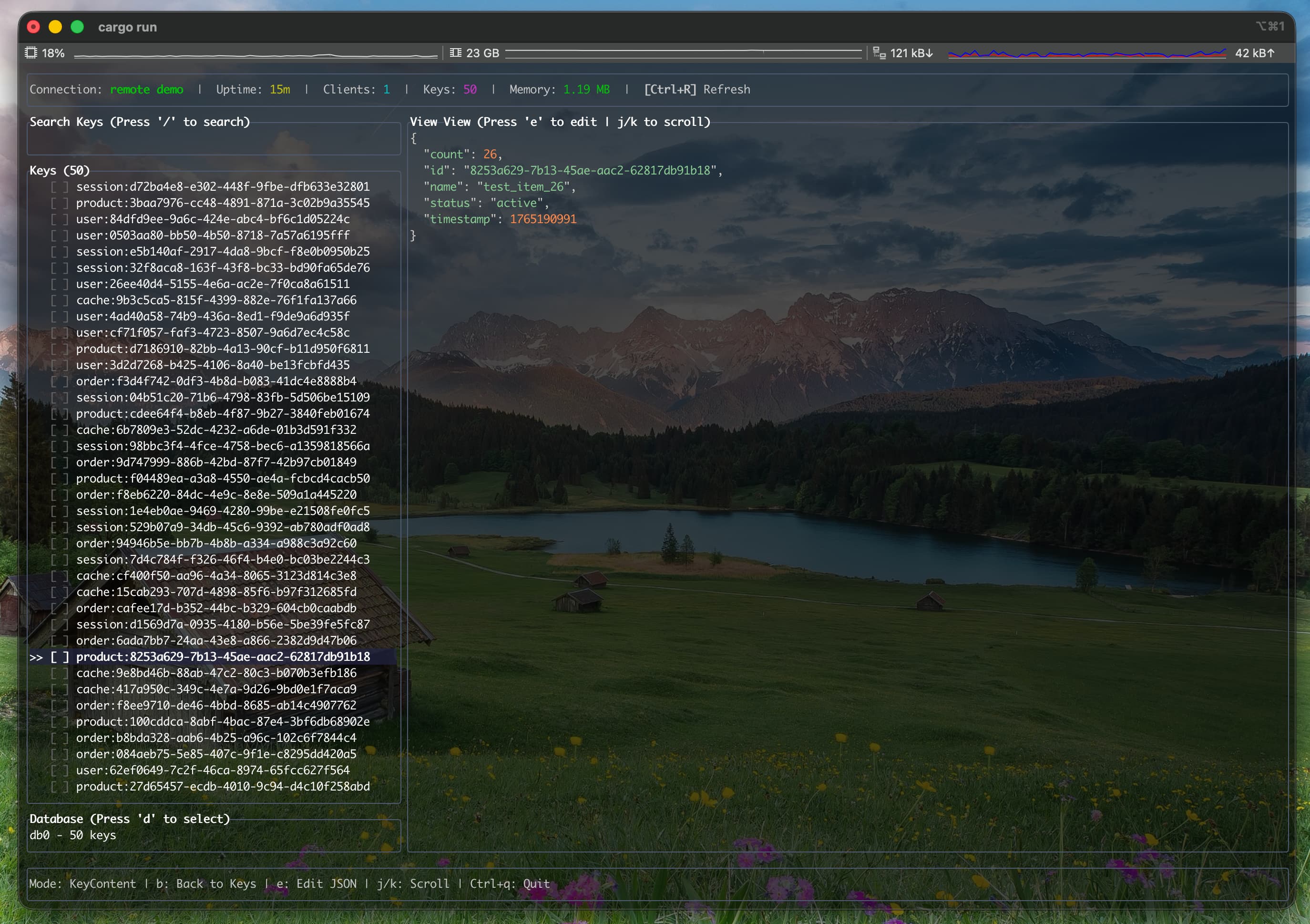1310x924 pixels.
Task: Click the red close window button
Action: [34, 27]
